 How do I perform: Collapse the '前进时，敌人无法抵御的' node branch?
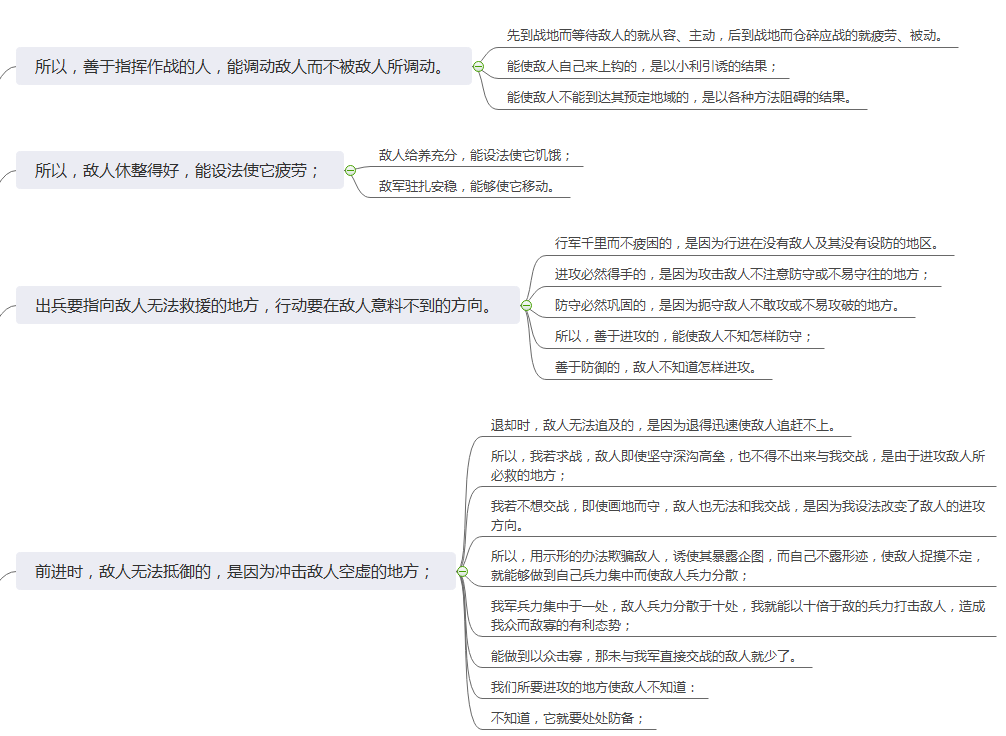[x=463, y=571]
